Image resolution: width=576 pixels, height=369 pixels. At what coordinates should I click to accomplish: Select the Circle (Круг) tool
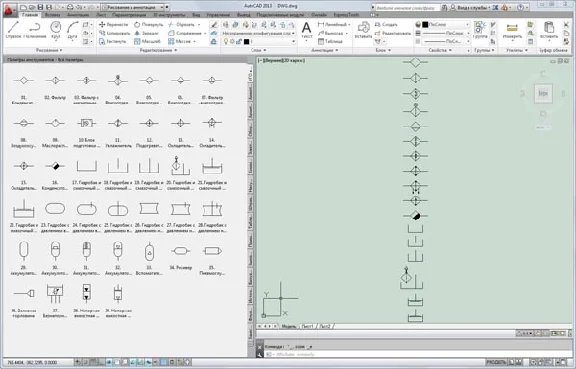coord(55,30)
